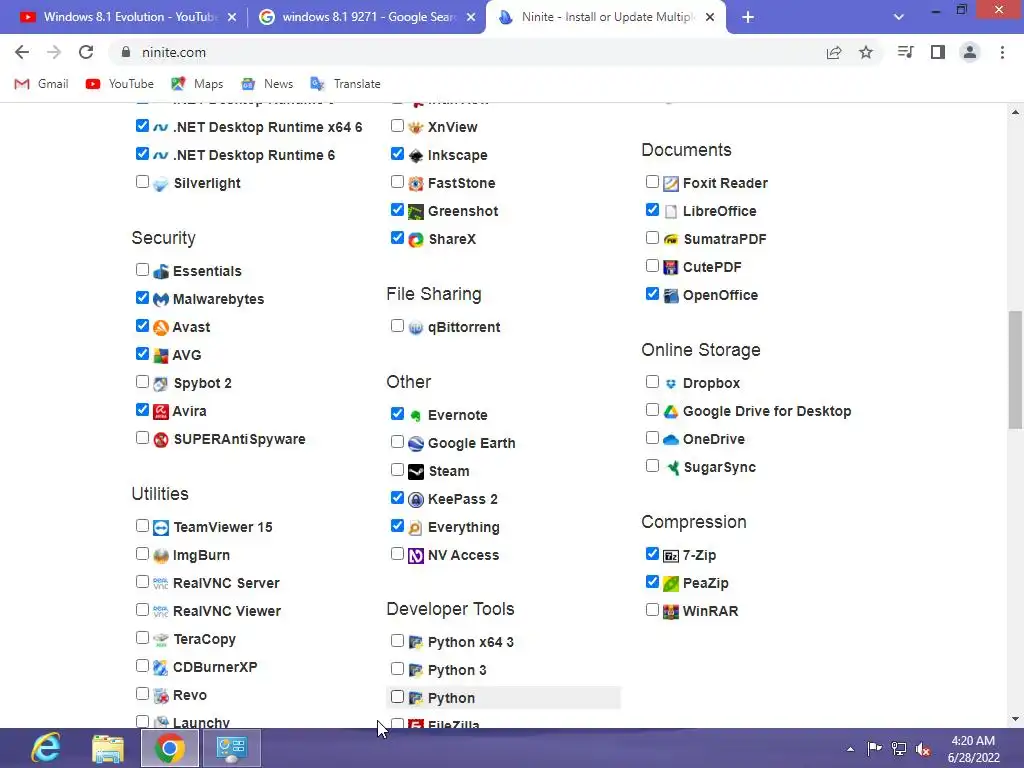Open the Translate bookmark
The width and height of the screenshot is (1024, 768).
[x=345, y=84]
